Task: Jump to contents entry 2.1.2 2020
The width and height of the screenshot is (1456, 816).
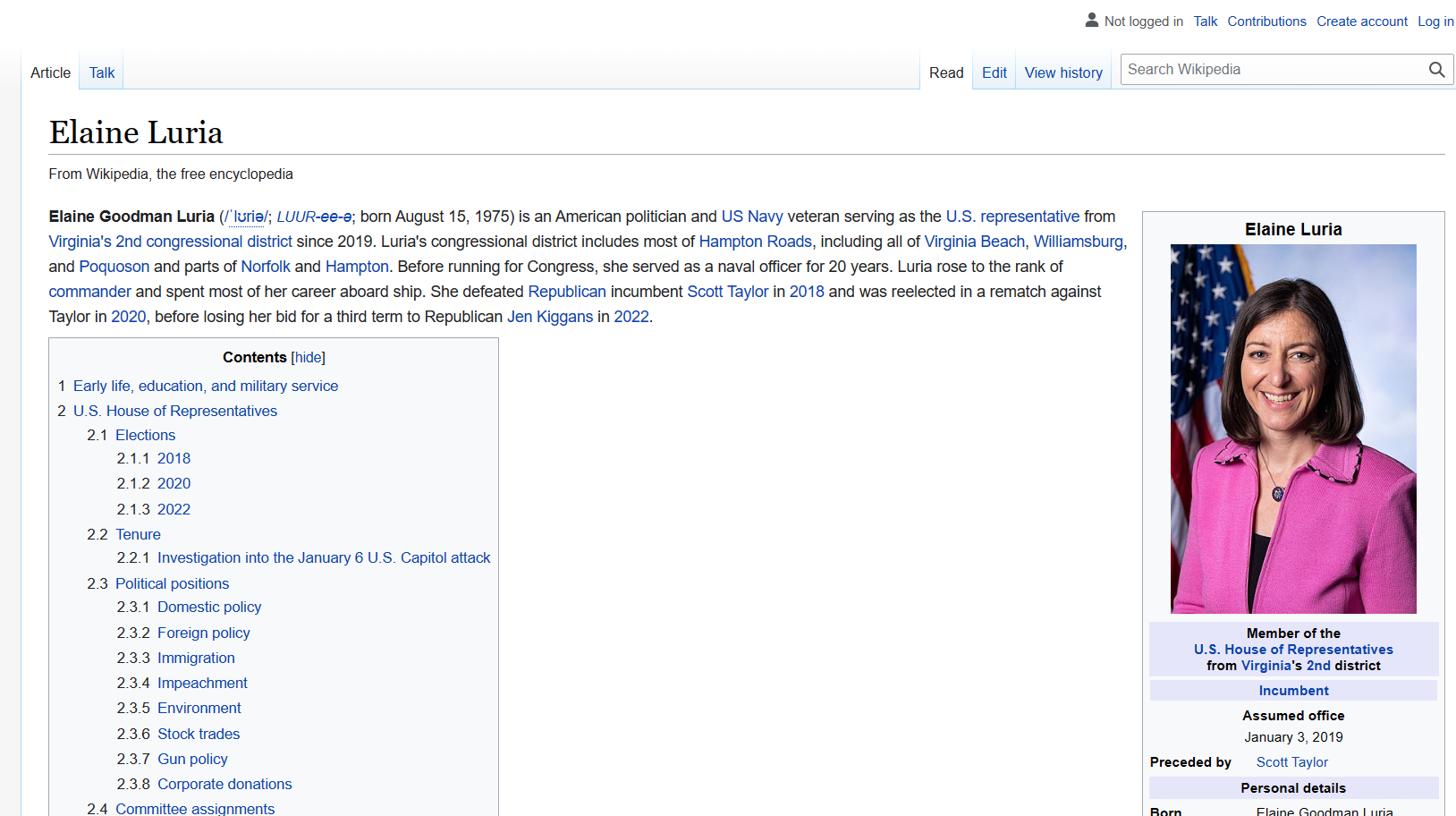Action: 174,483
